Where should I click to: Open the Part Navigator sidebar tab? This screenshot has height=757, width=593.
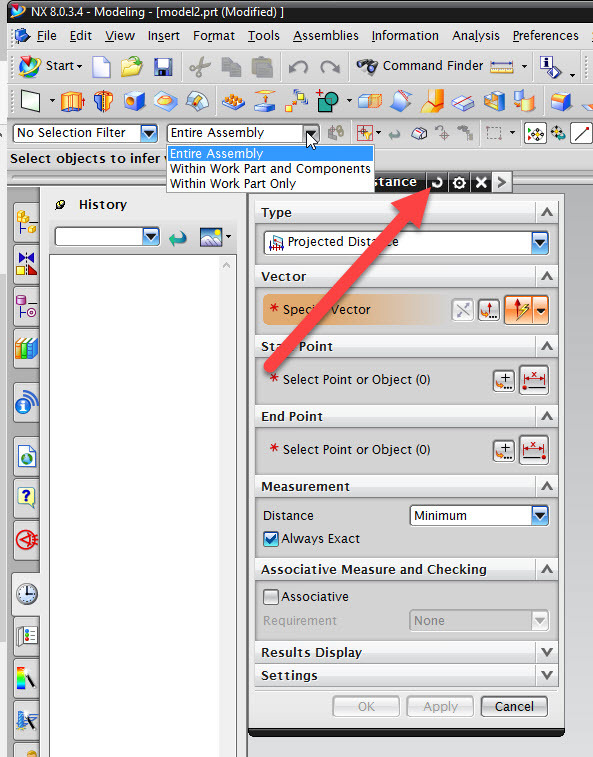click(x=27, y=307)
